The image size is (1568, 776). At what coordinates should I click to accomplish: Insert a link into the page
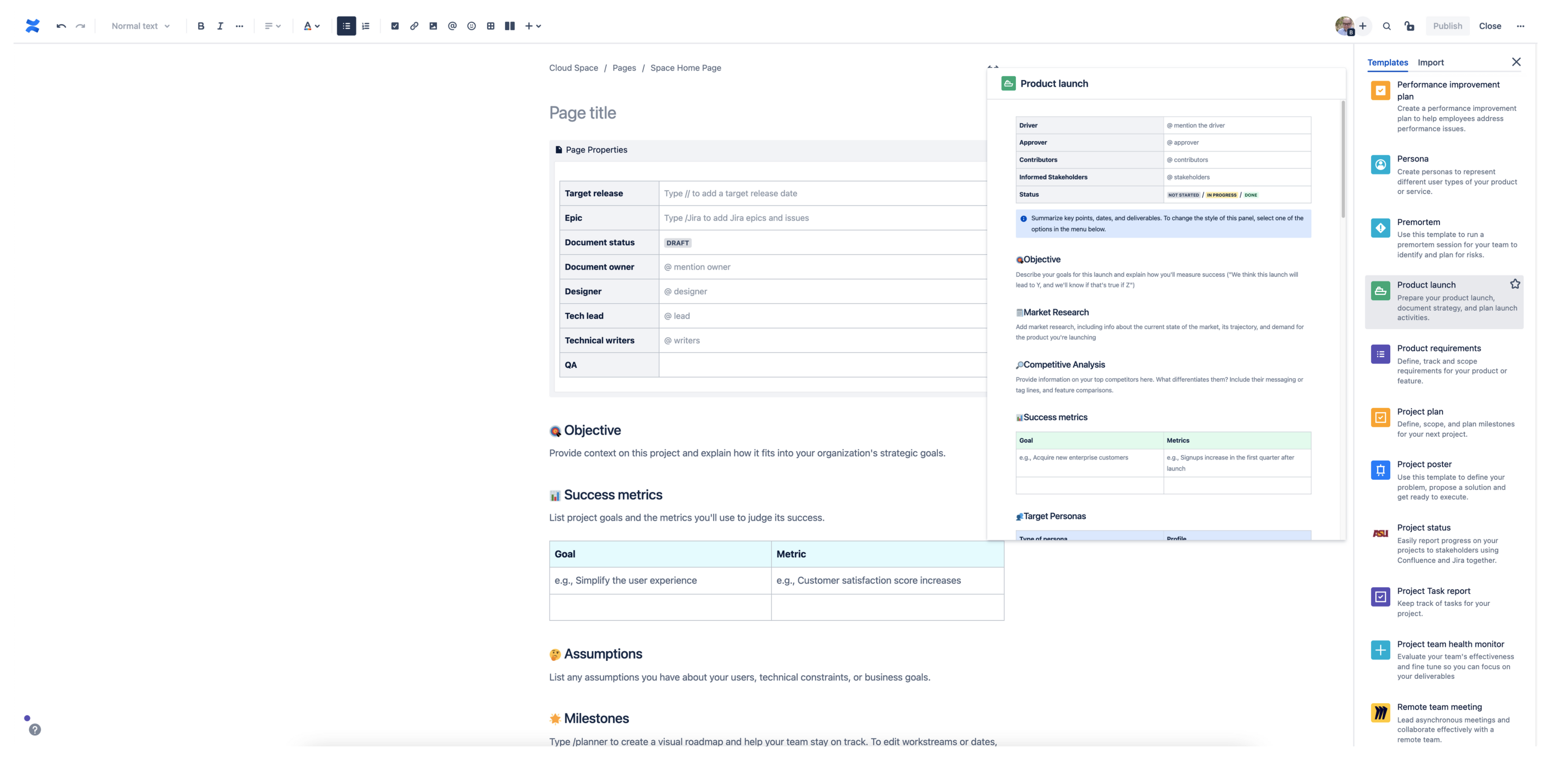click(x=414, y=25)
